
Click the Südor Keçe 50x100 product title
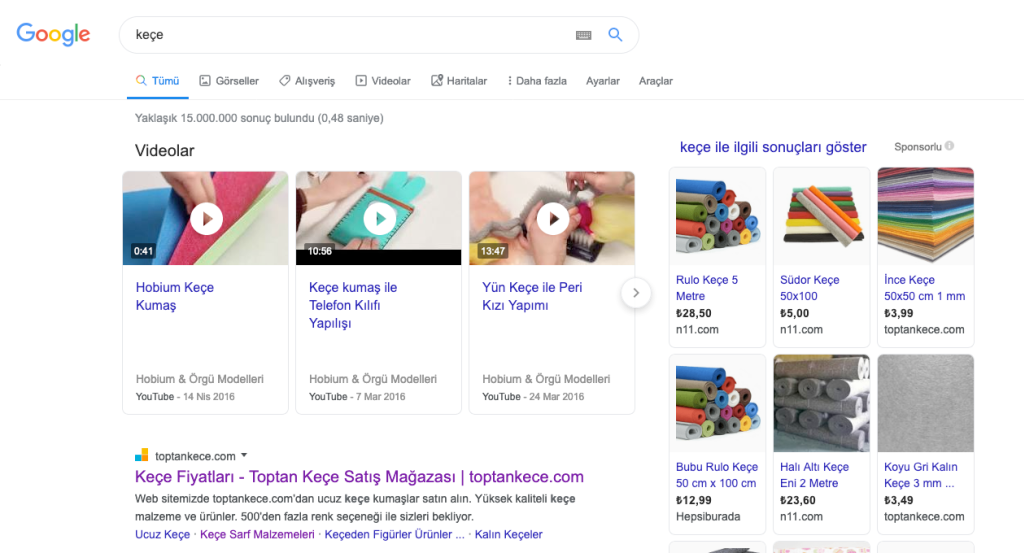[x=810, y=288]
